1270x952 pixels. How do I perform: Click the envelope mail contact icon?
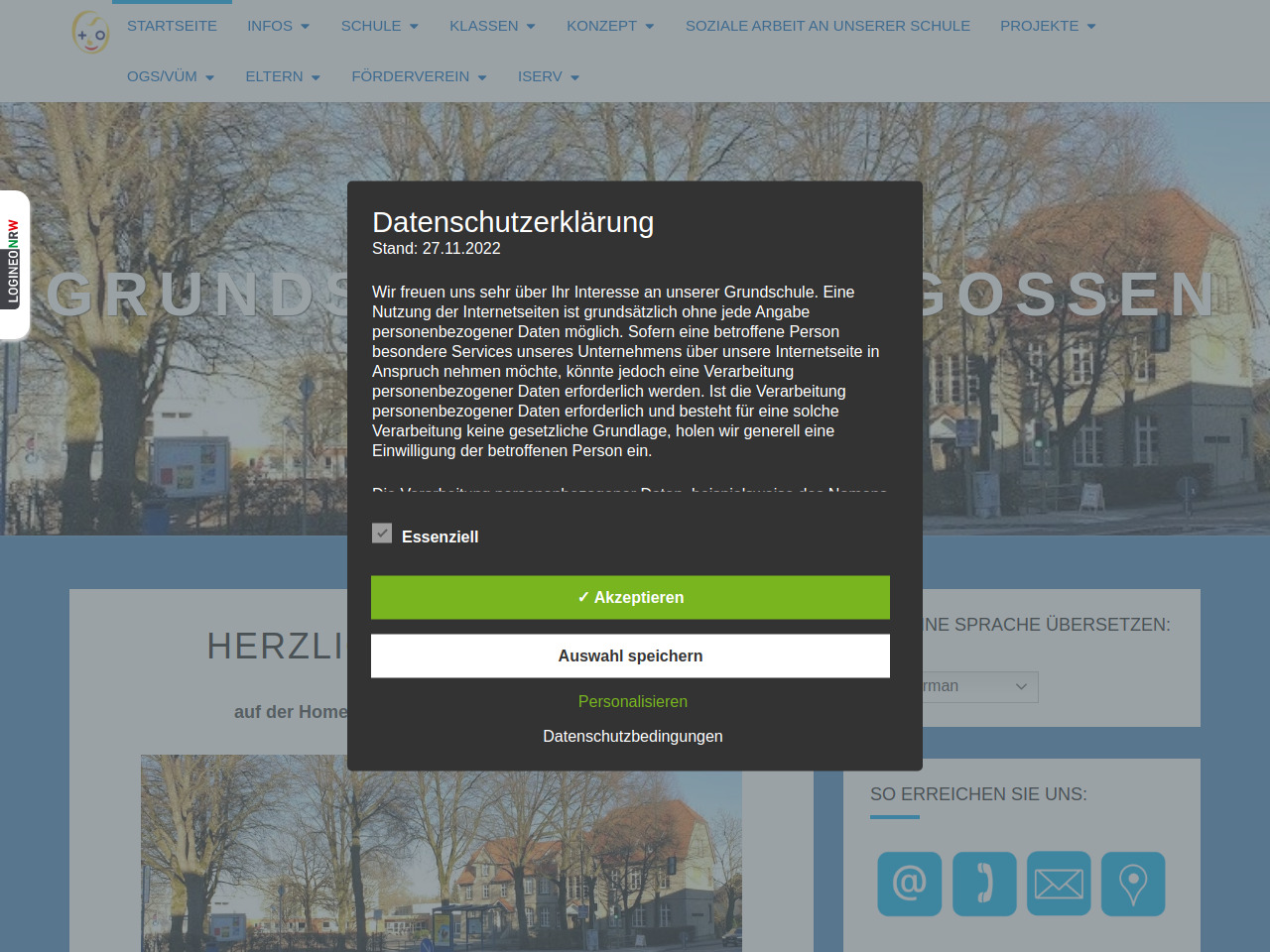tap(1059, 883)
